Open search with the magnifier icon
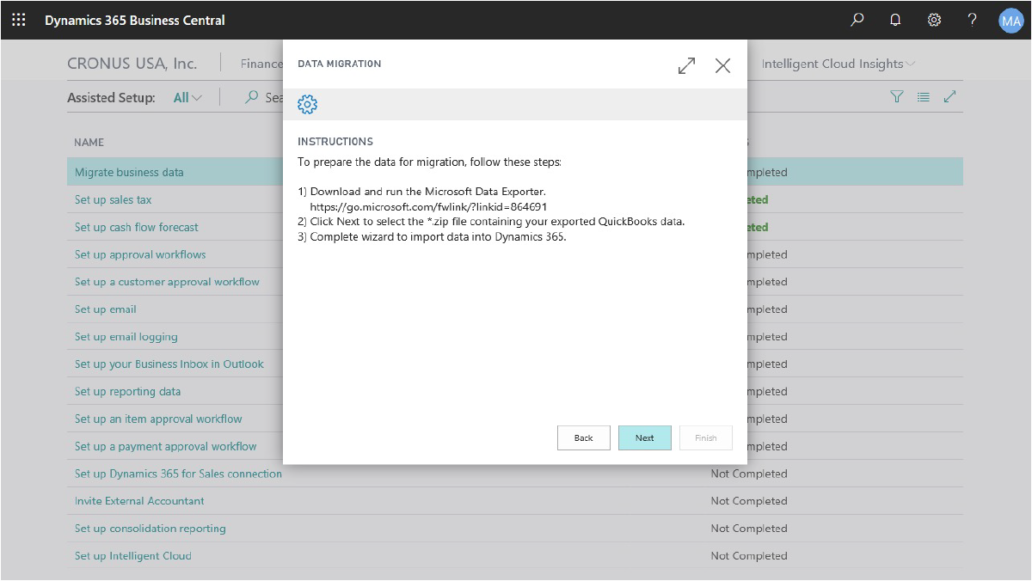The image size is (1032, 581). (x=855, y=20)
